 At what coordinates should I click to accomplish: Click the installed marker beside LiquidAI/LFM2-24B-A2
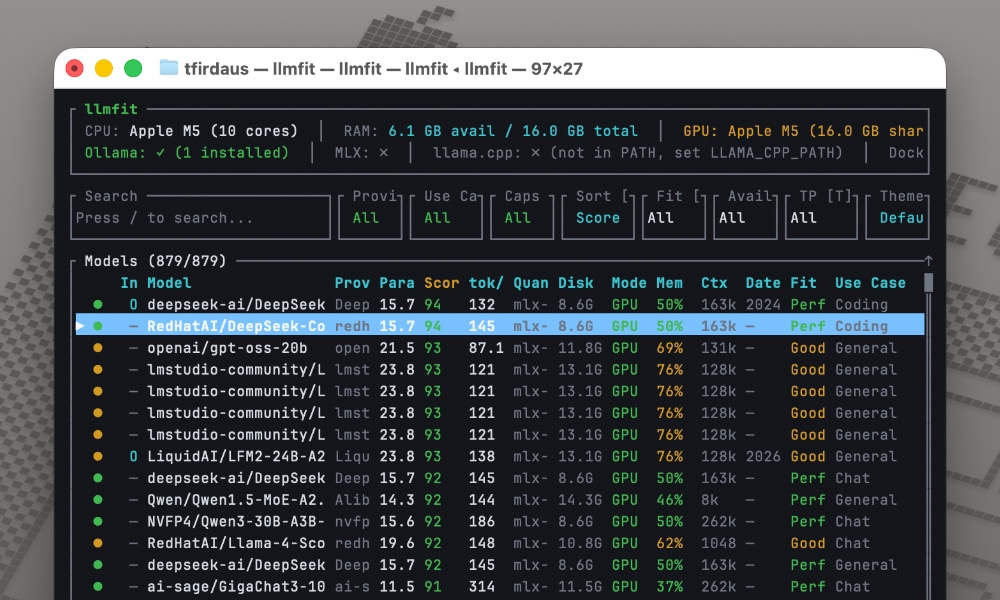click(x=133, y=456)
